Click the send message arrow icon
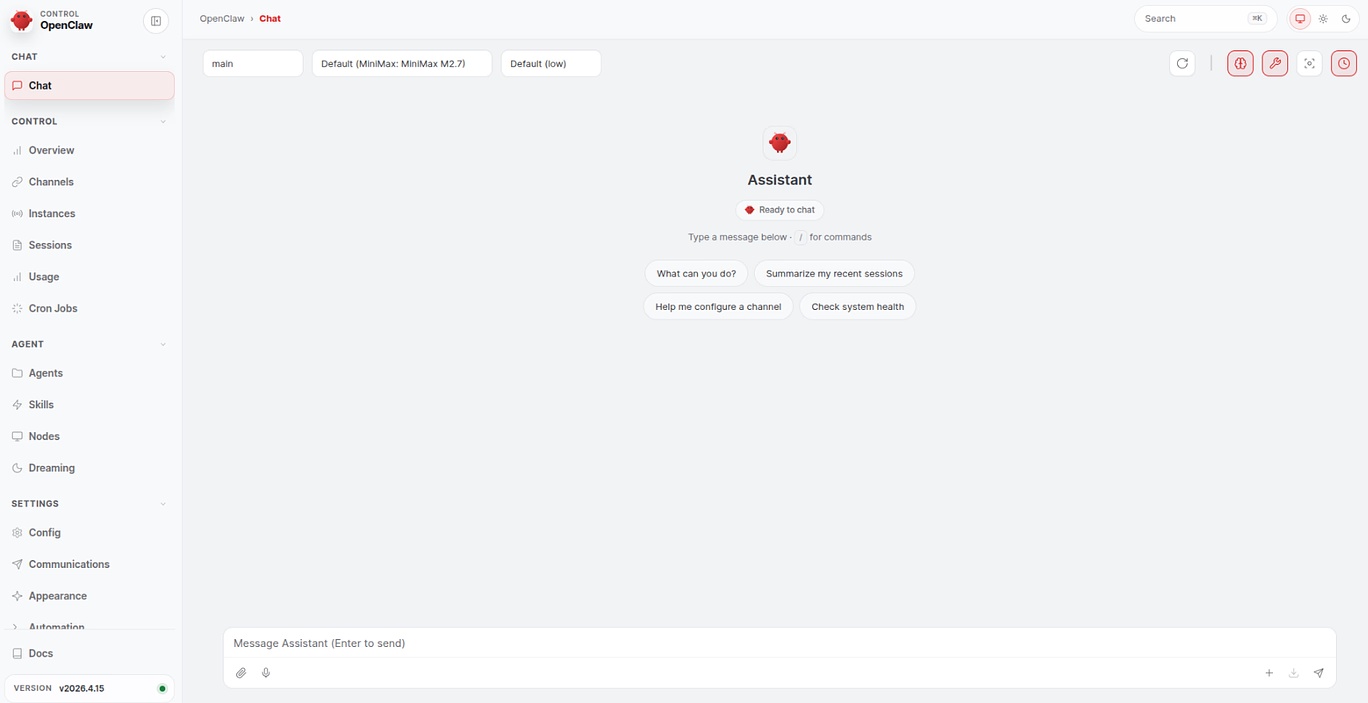The height and width of the screenshot is (703, 1368). [1318, 673]
